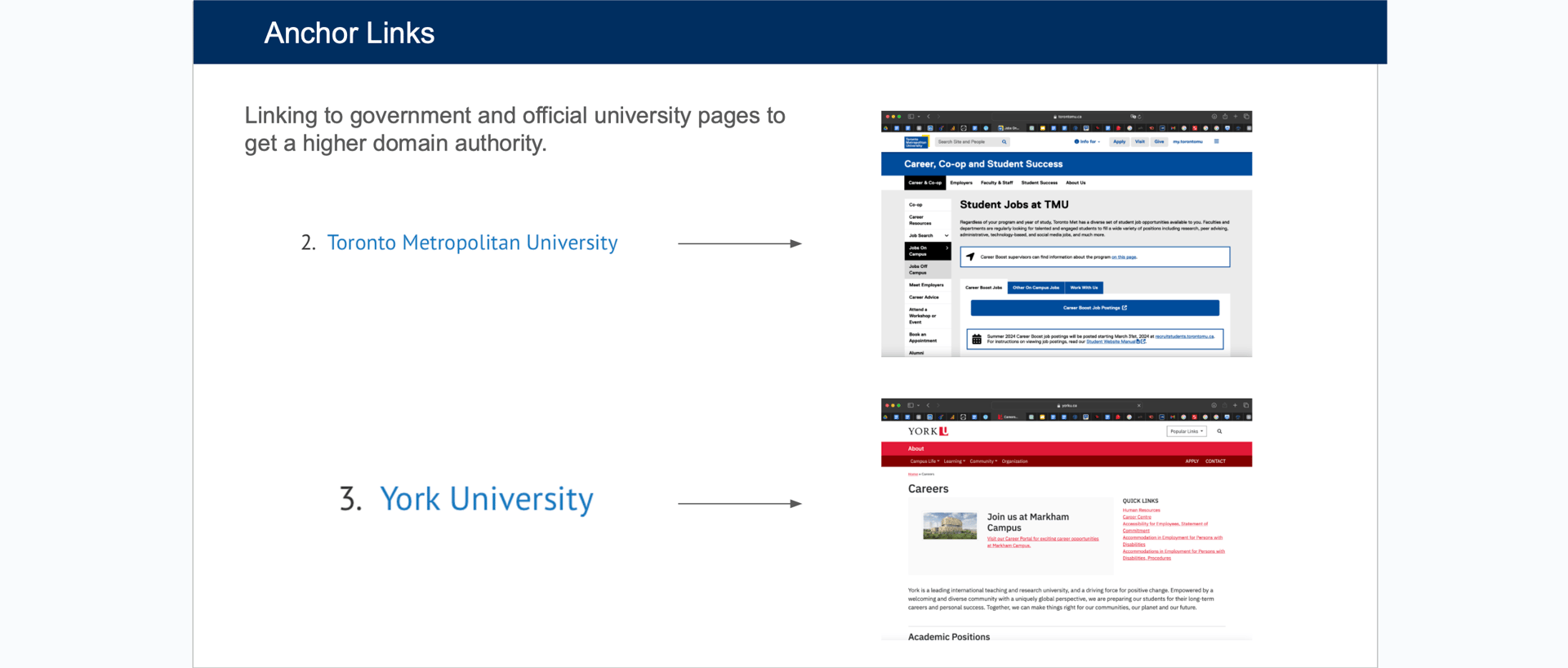Open Visit our Career Portal link

tap(1043, 541)
